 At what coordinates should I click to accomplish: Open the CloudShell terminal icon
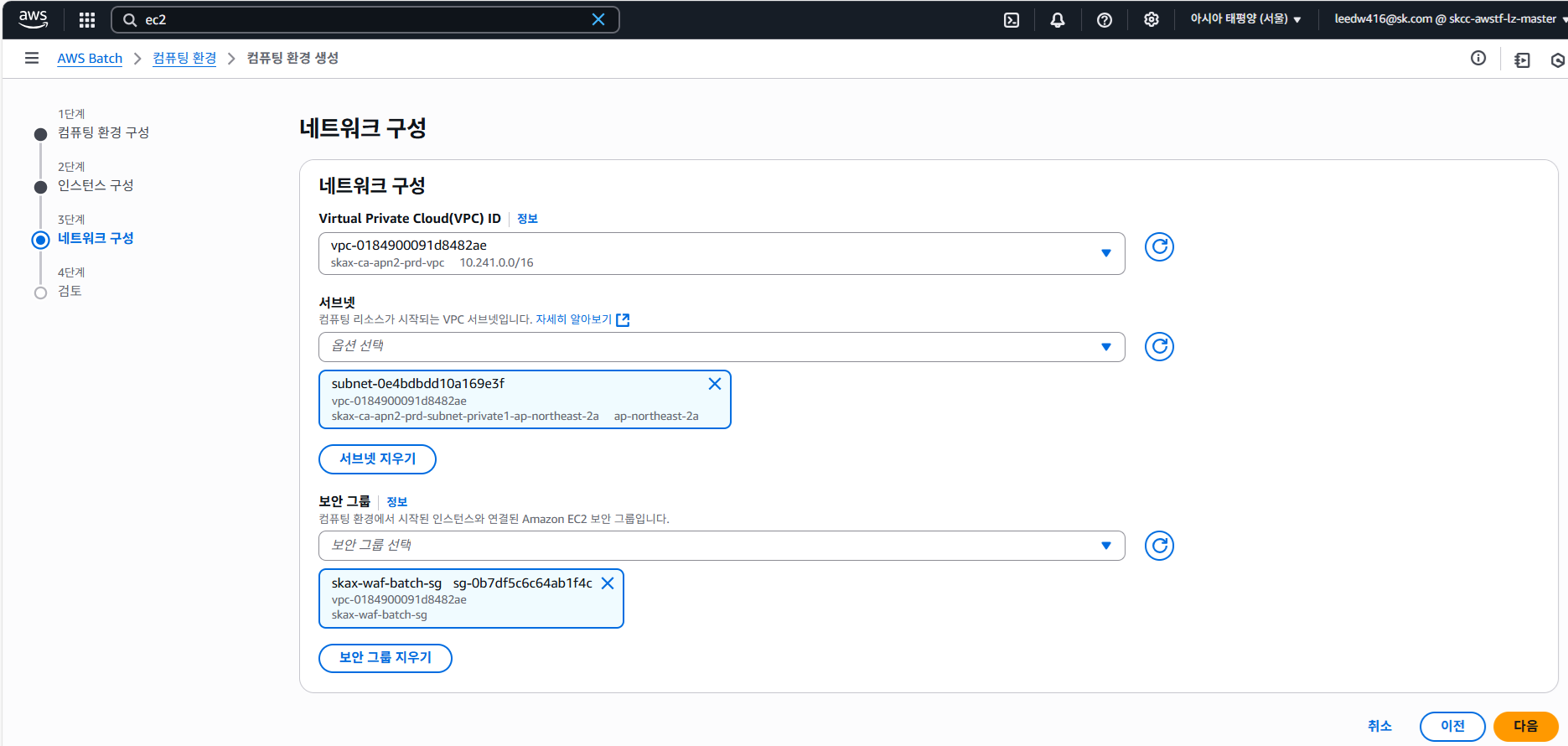pyautogui.click(x=1012, y=20)
